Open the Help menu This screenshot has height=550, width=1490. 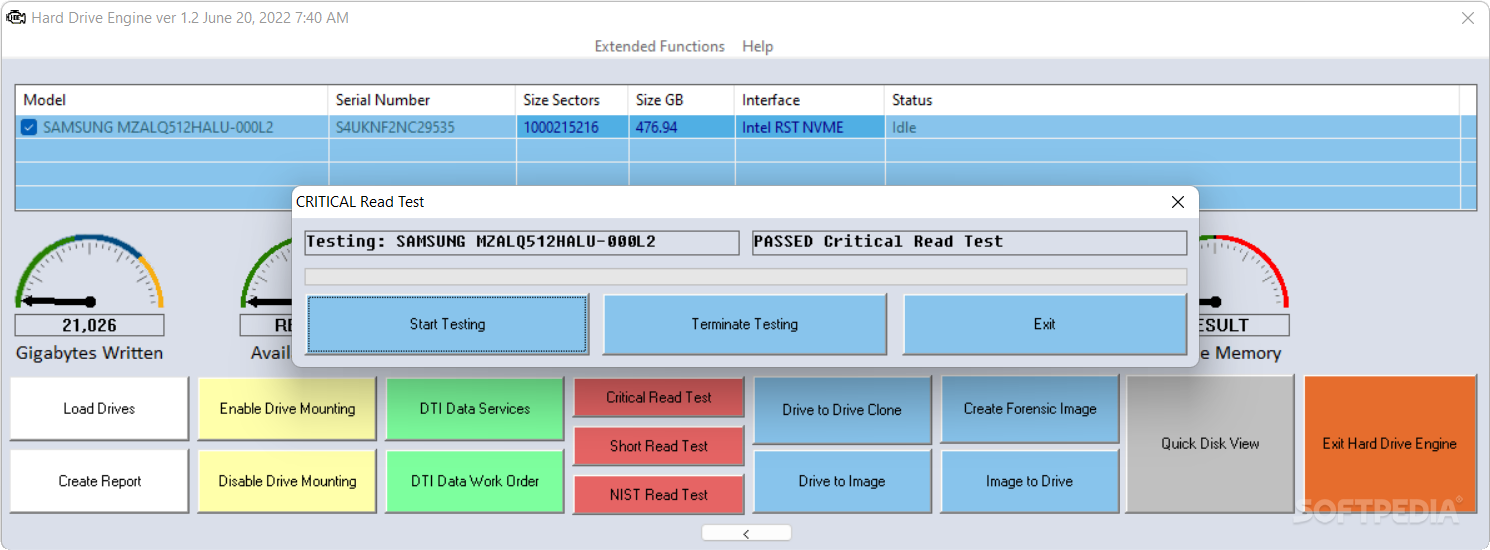pyautogui.click(x=757, y=46)
